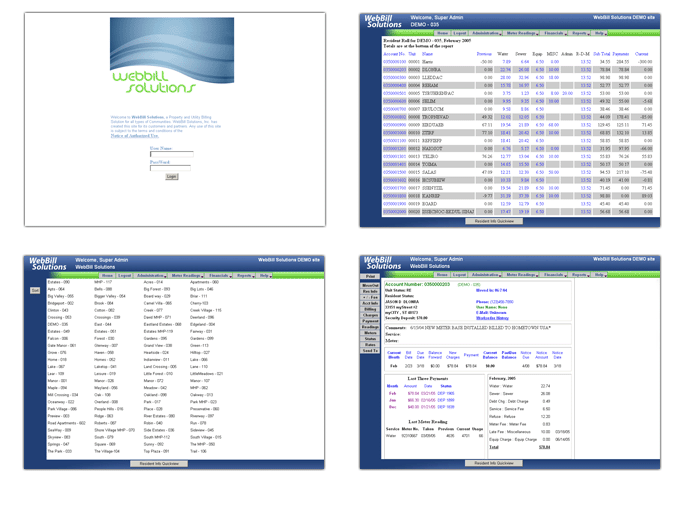
Task: Click Logout in the resident roll page menu
Action: [460, 33]
